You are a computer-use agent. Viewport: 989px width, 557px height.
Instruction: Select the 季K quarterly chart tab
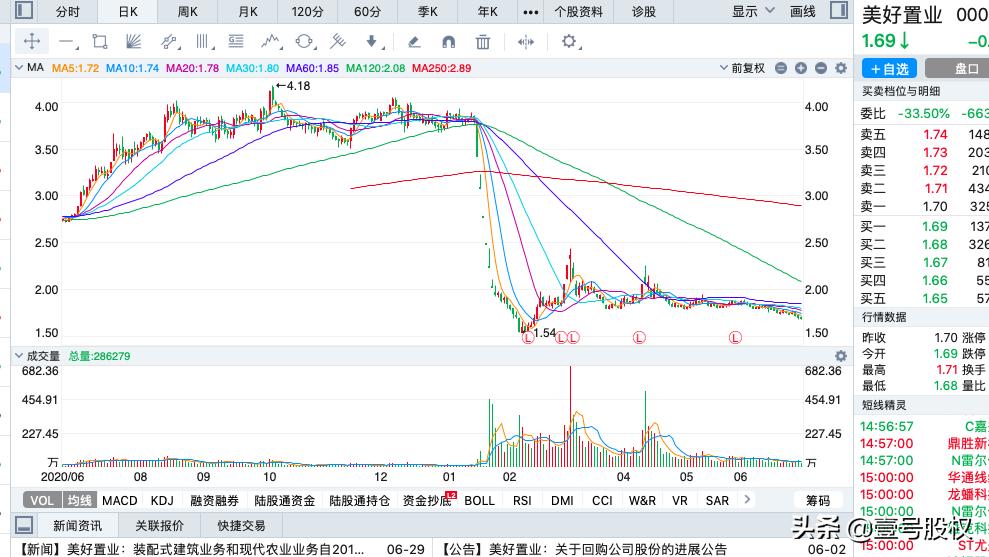coord(428,11)
